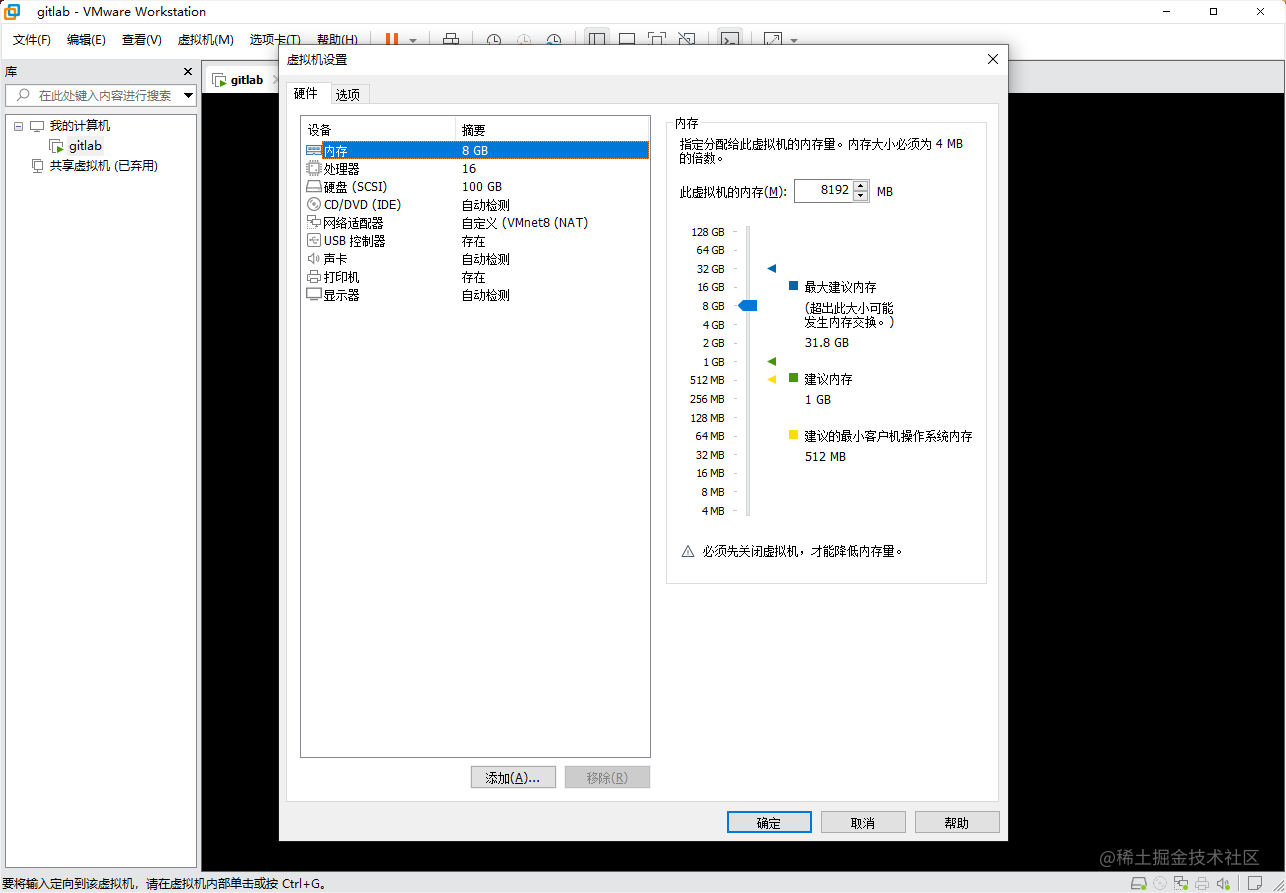Click the hard disk status bar icon

click(1139, 884)
